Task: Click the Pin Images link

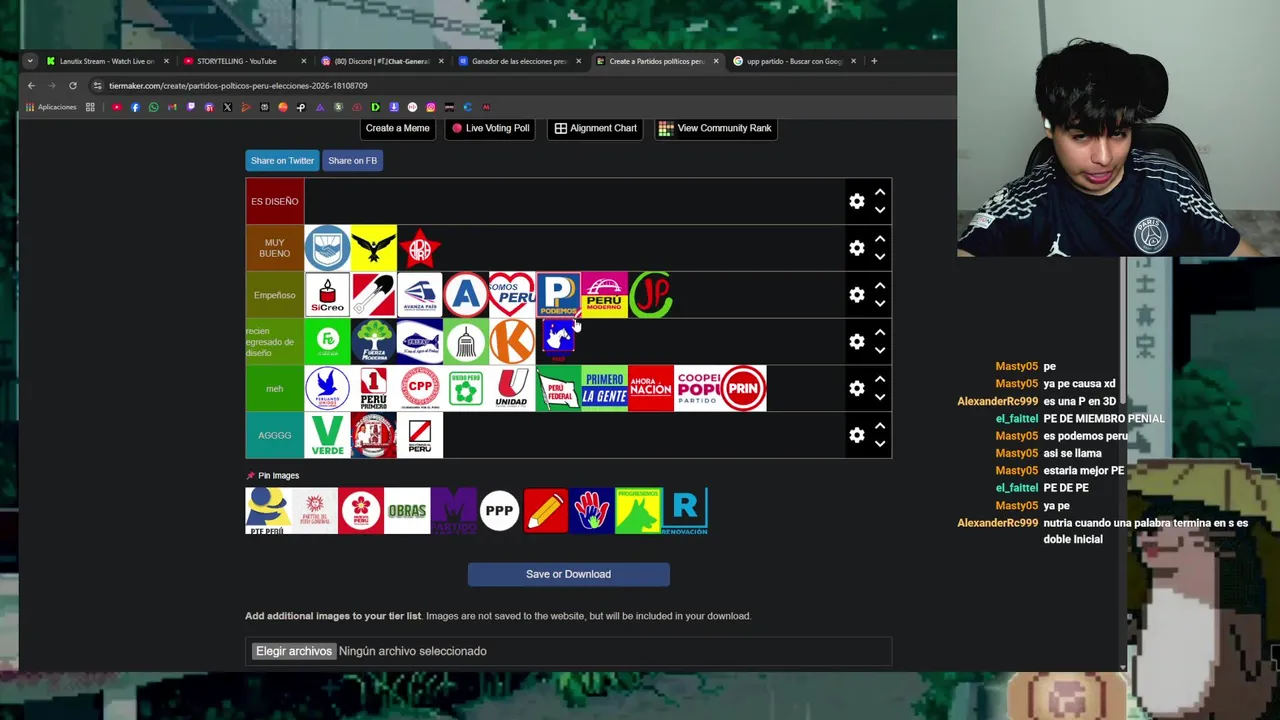Action: [x=272, y=476]
